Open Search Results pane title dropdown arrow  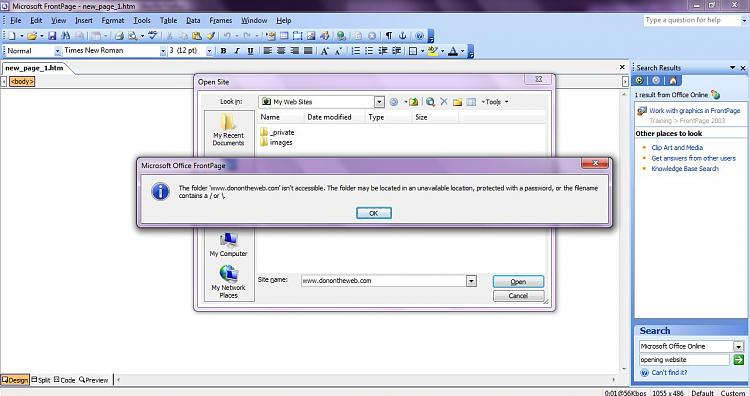(732, 68)
